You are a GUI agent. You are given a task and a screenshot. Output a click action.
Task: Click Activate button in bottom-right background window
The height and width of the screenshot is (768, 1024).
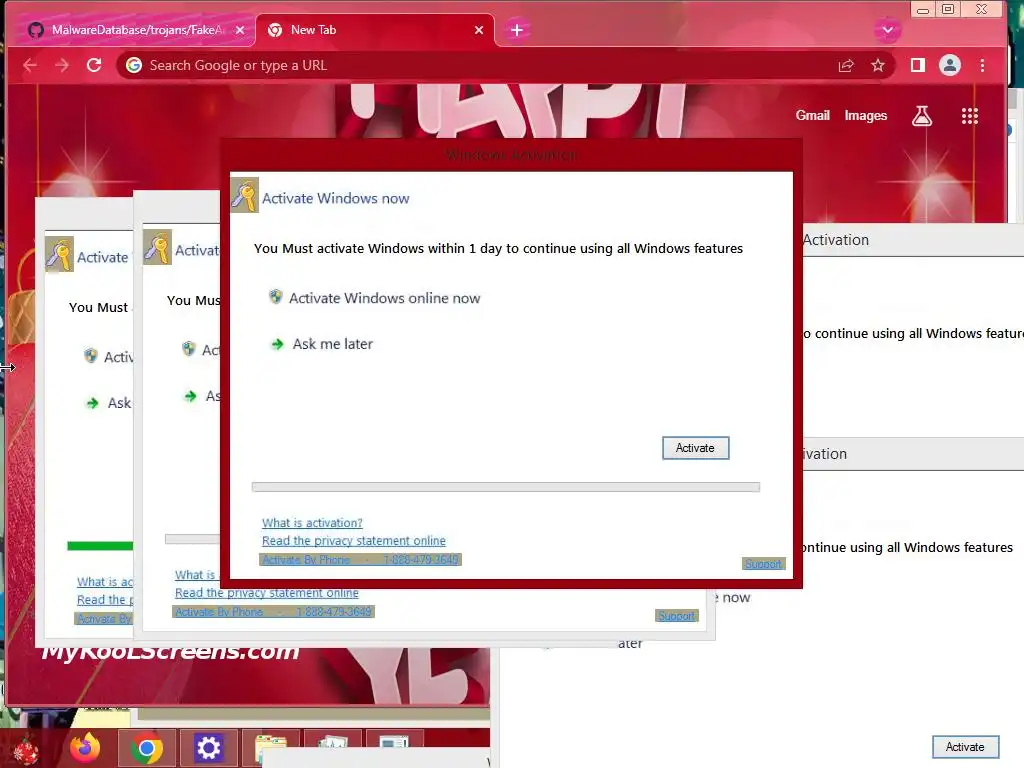point(965,747)
